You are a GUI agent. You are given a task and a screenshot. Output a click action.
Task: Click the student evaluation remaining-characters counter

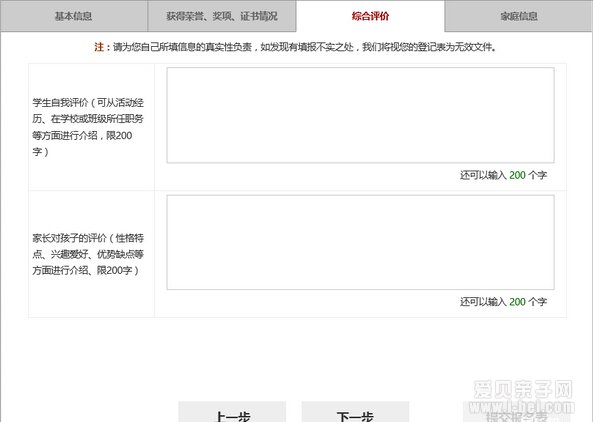503,175
